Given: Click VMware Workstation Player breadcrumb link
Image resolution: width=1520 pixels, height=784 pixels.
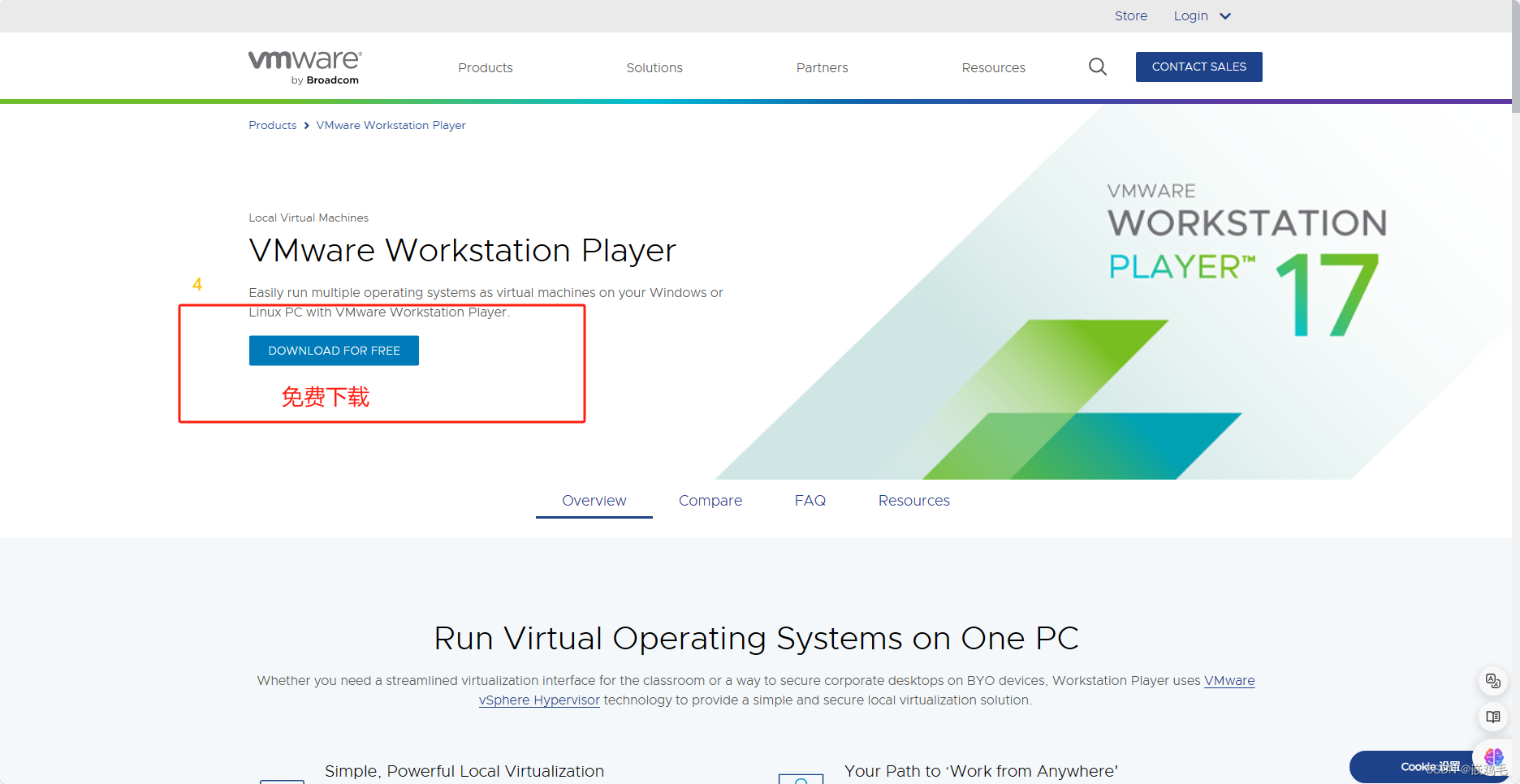Looking at the screenshot, I should tap(391, 125).
